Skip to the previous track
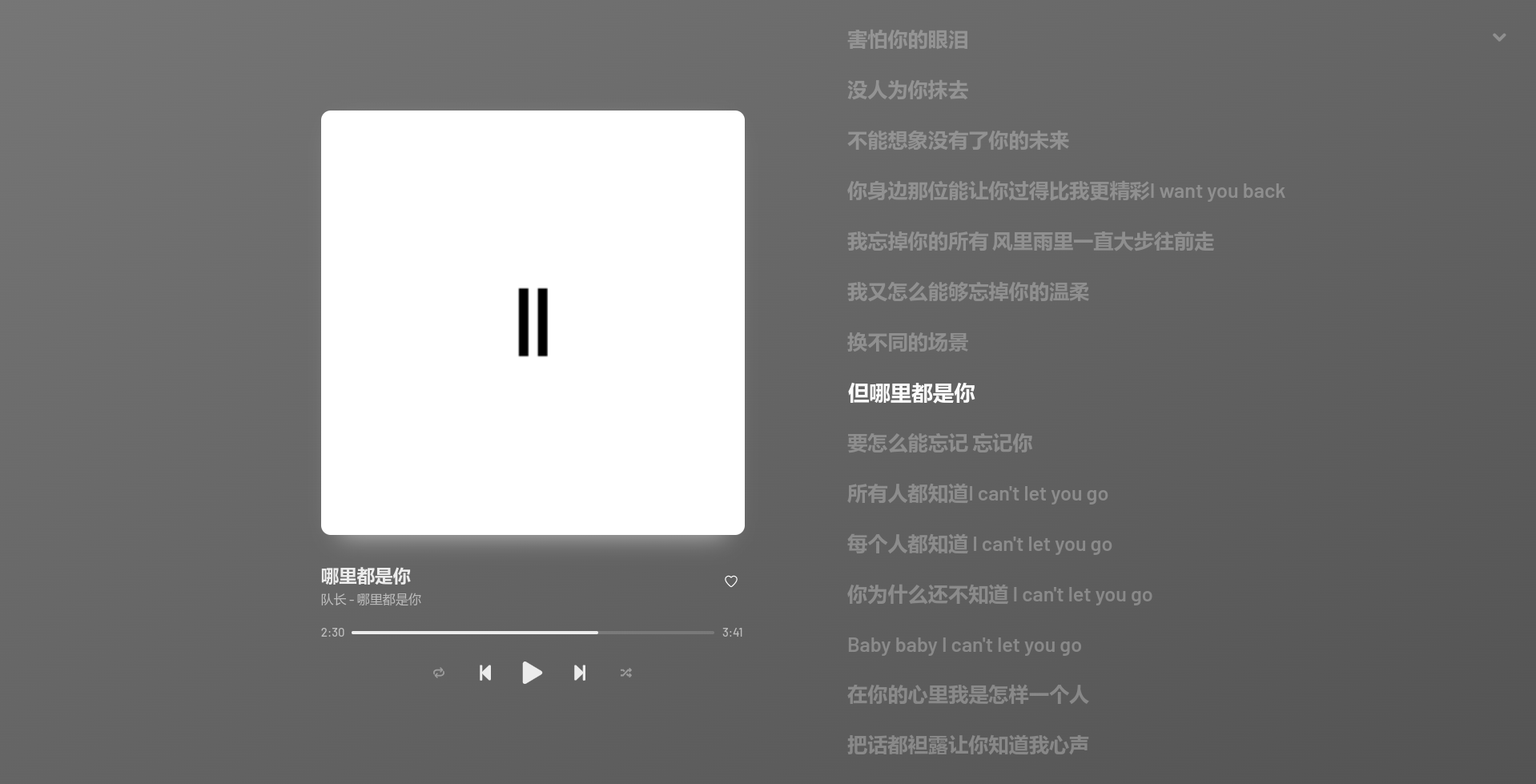This screenshot has width=1536, height=784. coord(485,673)
